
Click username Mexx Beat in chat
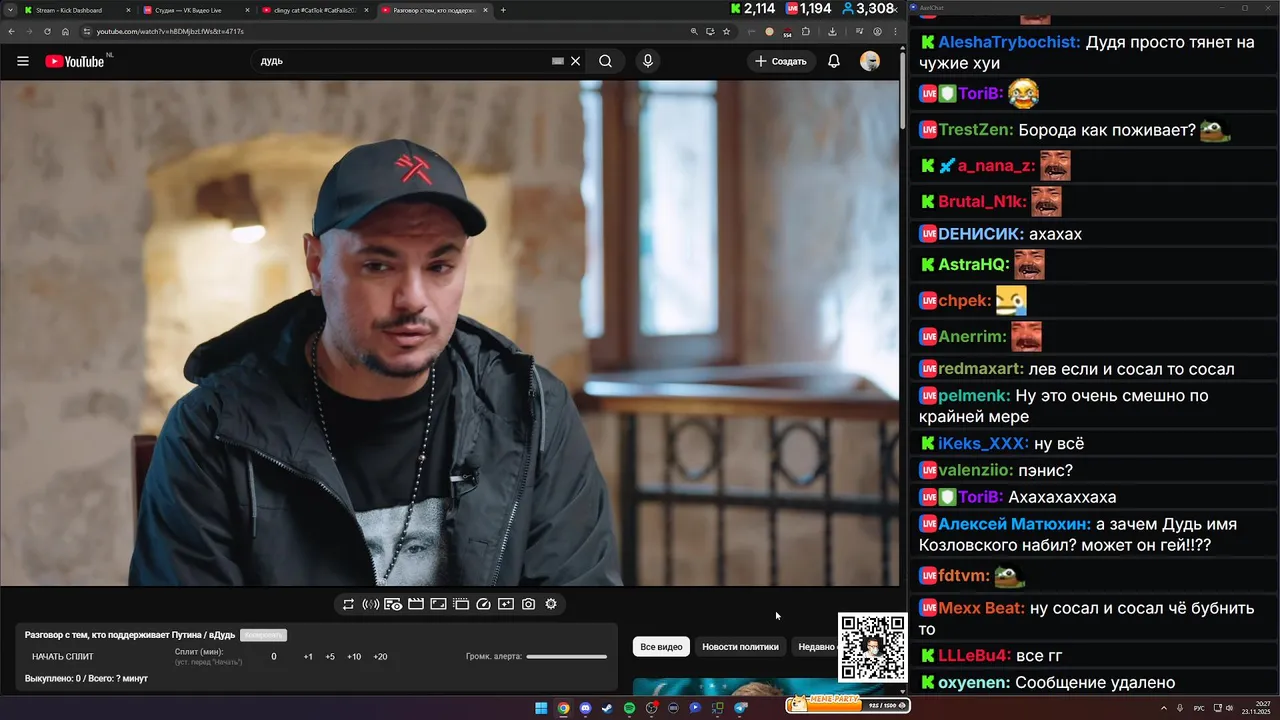click(981, 608)
